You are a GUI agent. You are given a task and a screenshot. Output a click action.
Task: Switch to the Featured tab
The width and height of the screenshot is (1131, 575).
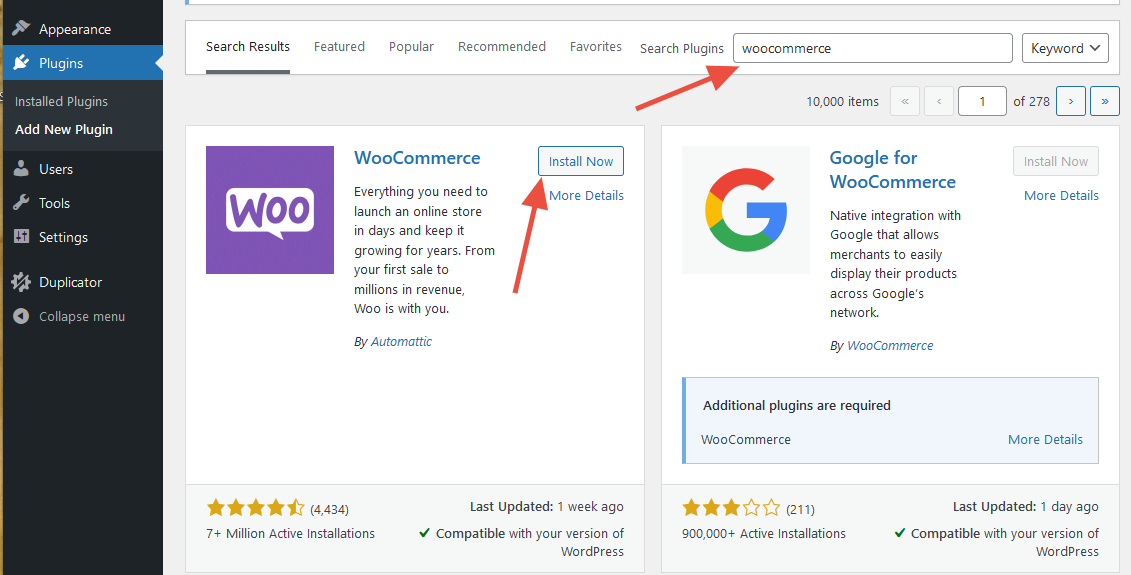(x=339, y=47)
